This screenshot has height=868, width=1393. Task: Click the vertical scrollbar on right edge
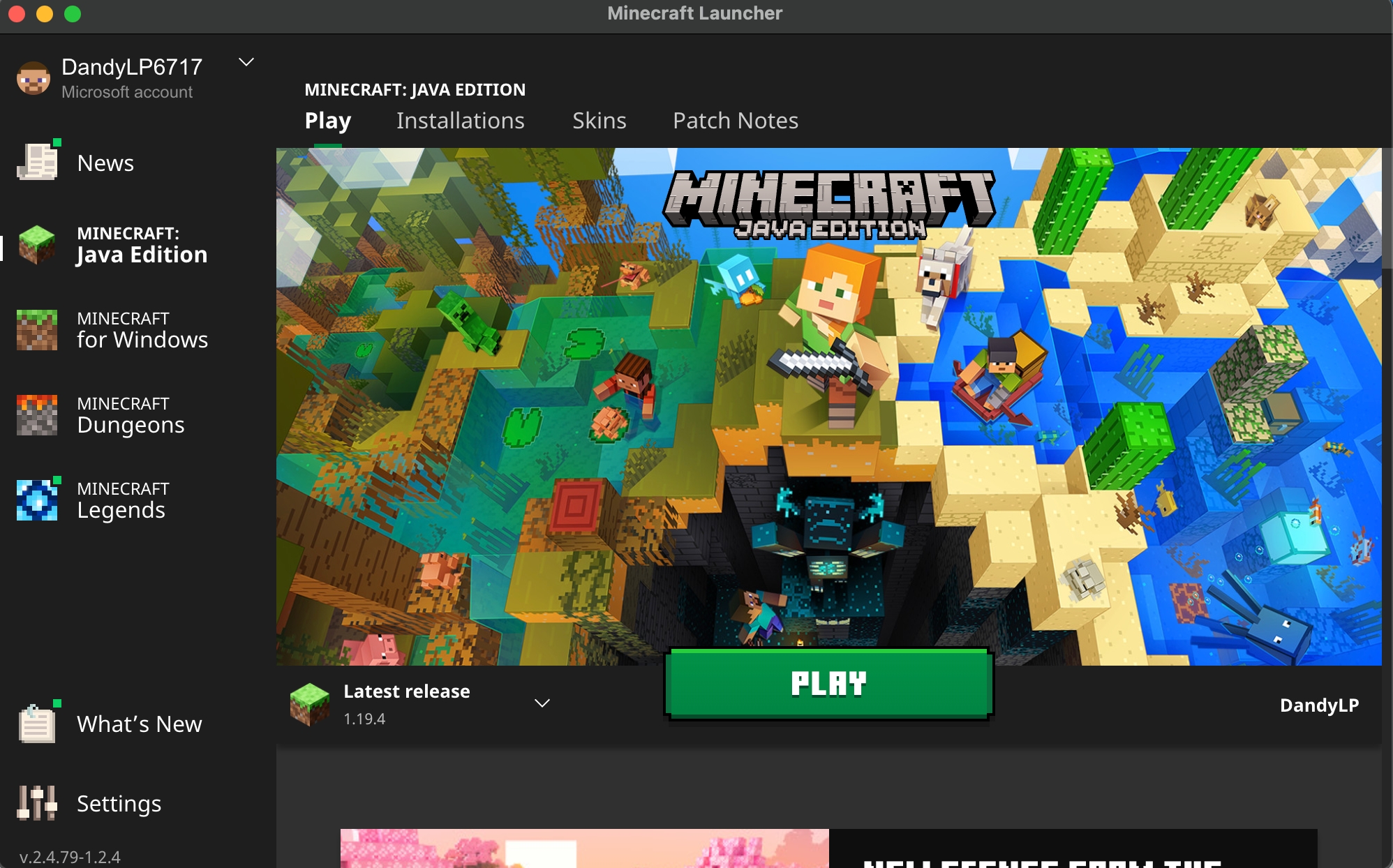tap(1387, 209)
